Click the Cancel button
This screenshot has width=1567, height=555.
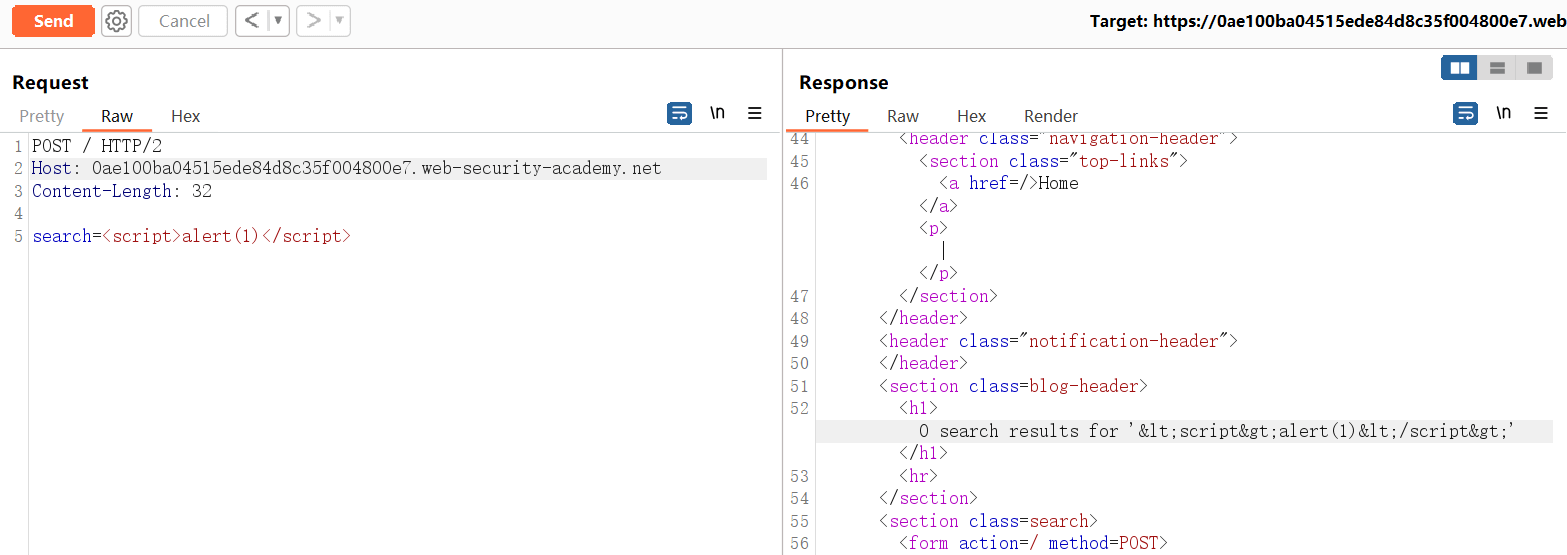(x=184, y=21)
